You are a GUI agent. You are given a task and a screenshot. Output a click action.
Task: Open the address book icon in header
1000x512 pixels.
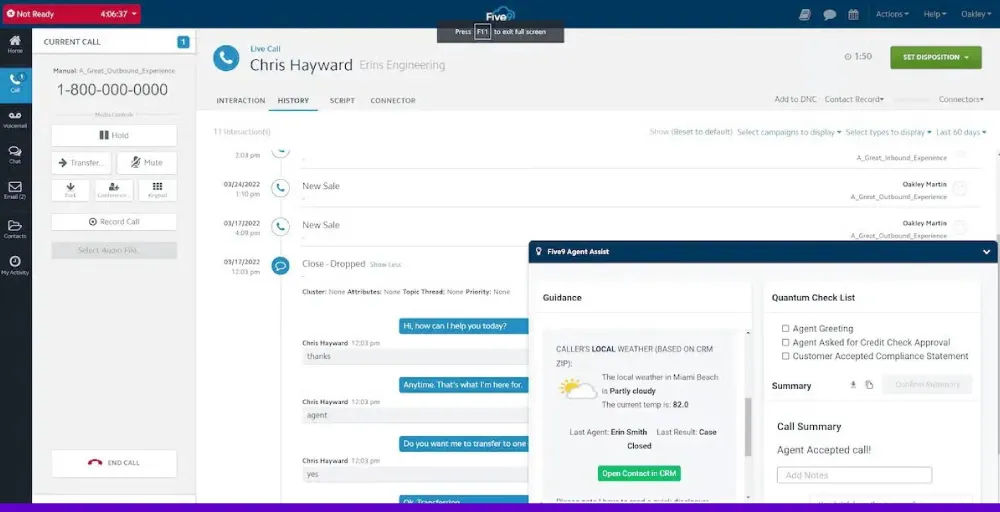point(805,14)
